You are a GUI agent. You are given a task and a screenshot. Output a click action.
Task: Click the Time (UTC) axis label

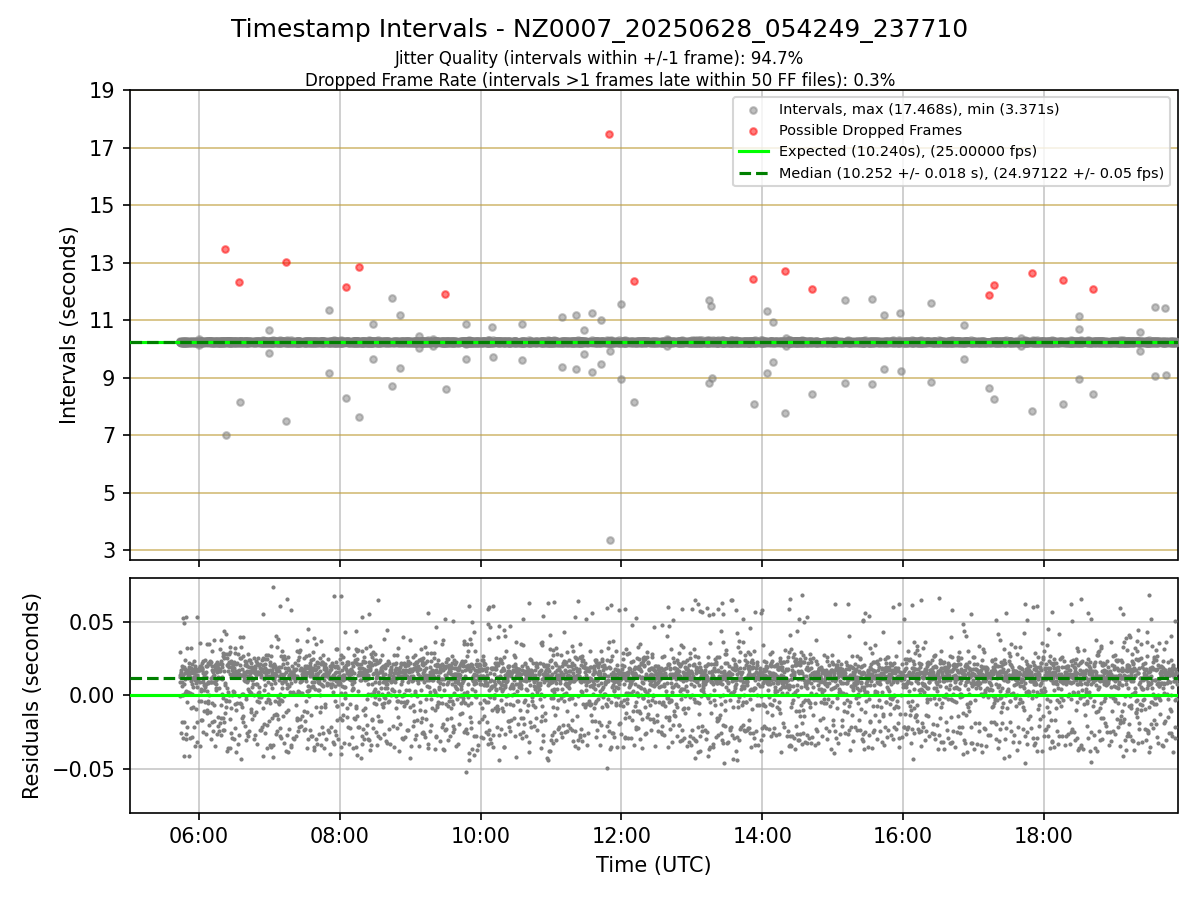653,865
